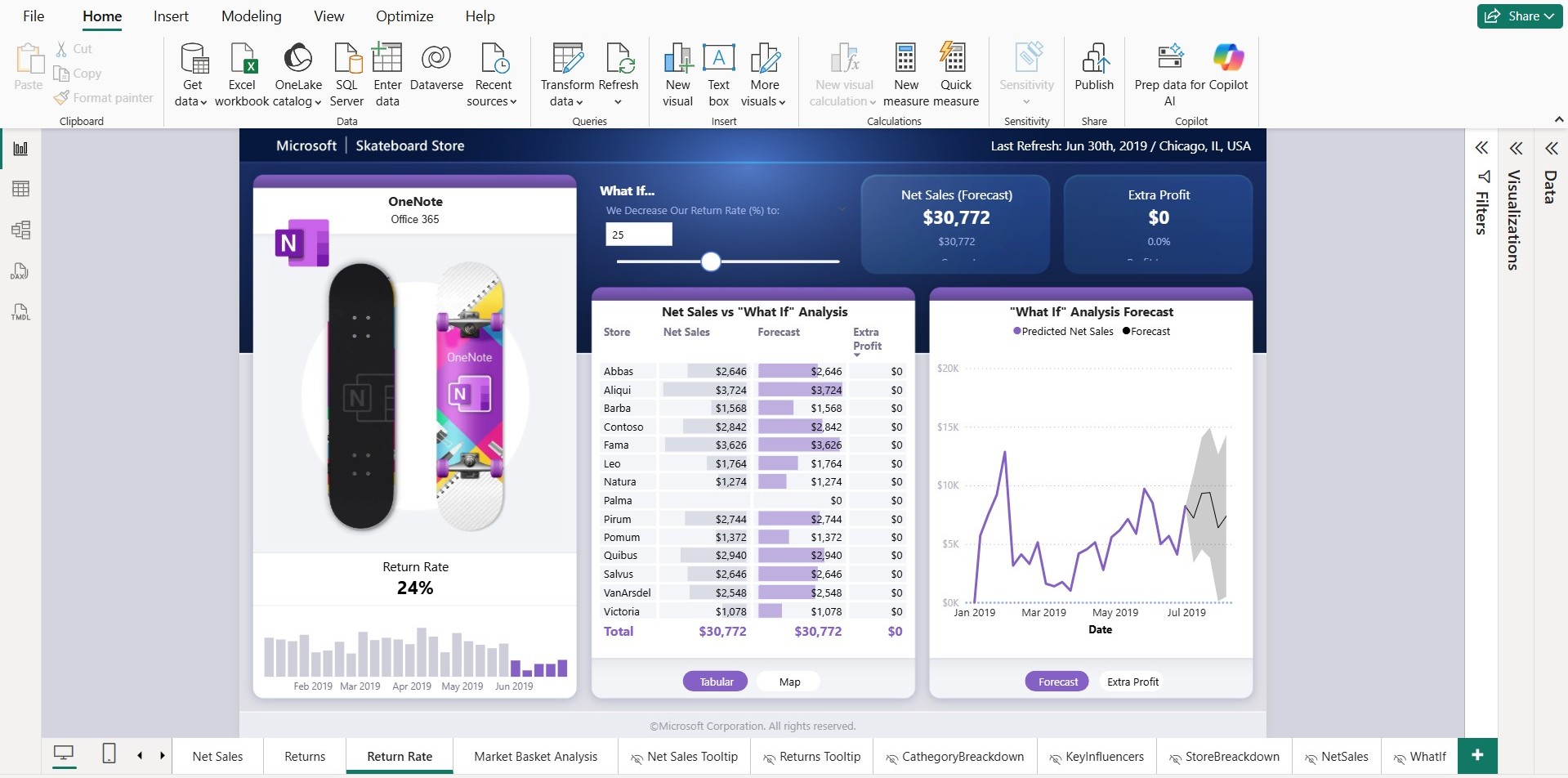Toggle chart to Extra Profit

1132,682
